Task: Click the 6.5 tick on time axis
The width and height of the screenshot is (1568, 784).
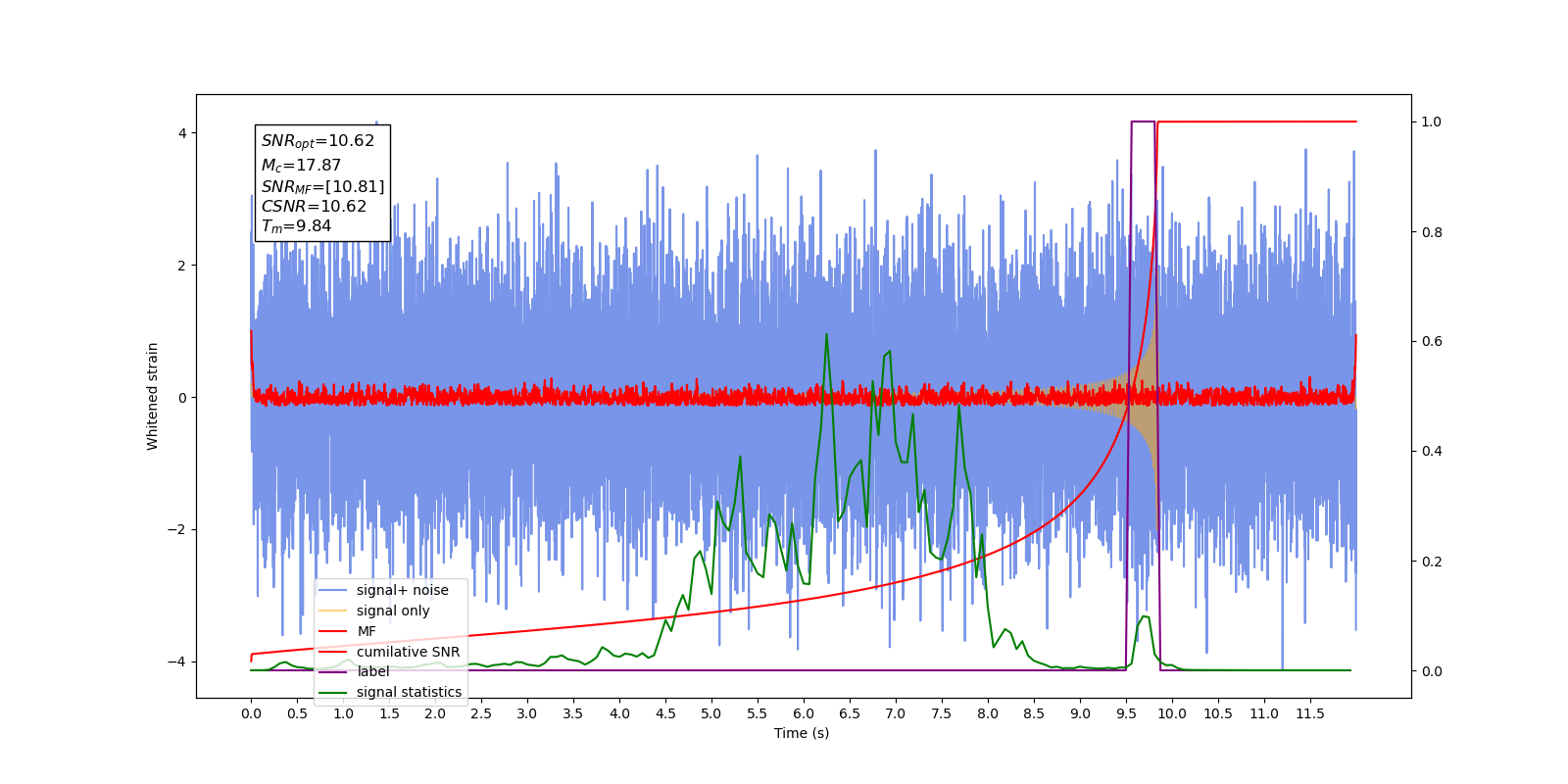Action: pyautogui.click(x=850, y=713)
